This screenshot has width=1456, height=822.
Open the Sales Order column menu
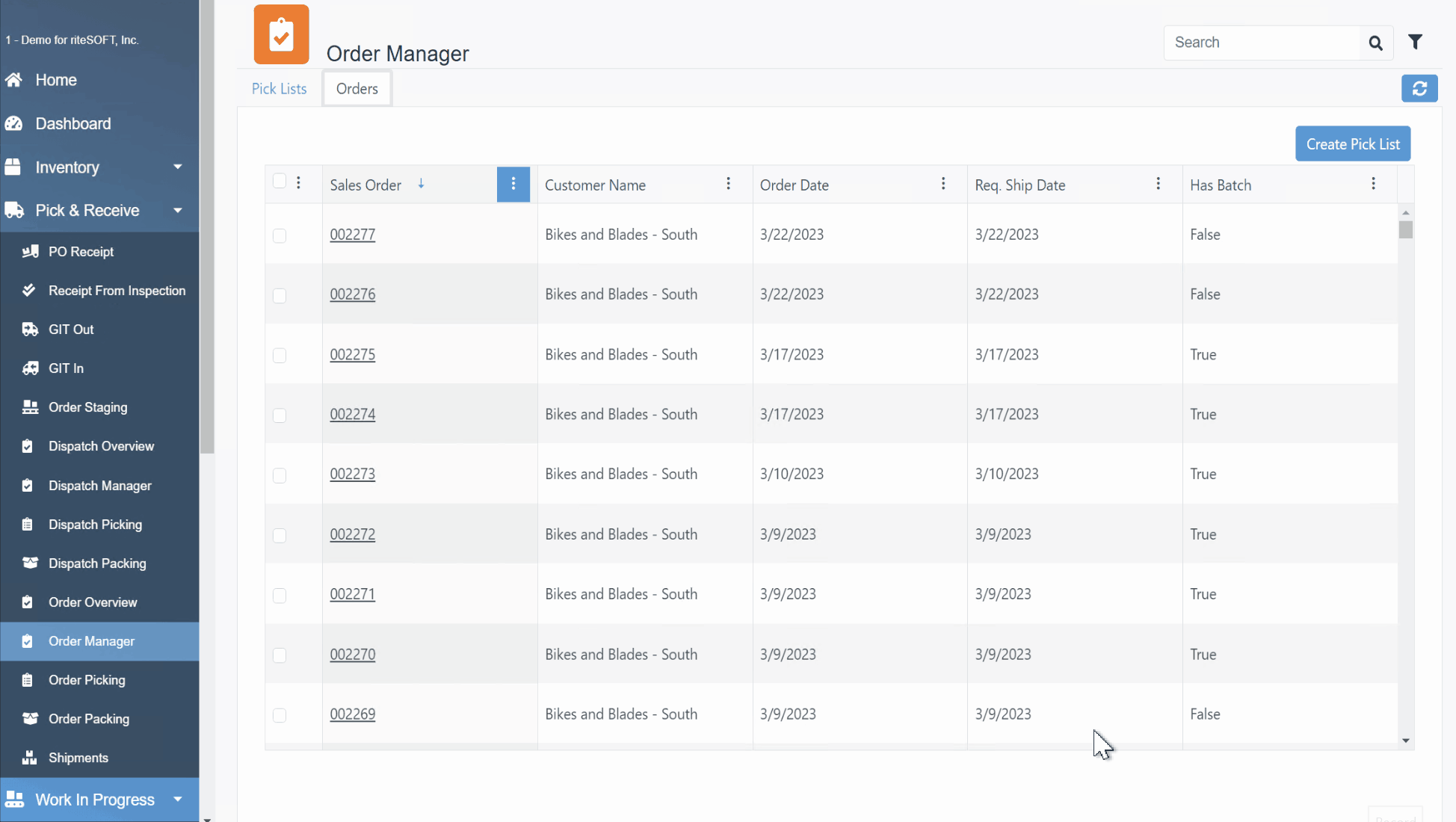pyautogui.click(x=513, y=185)
